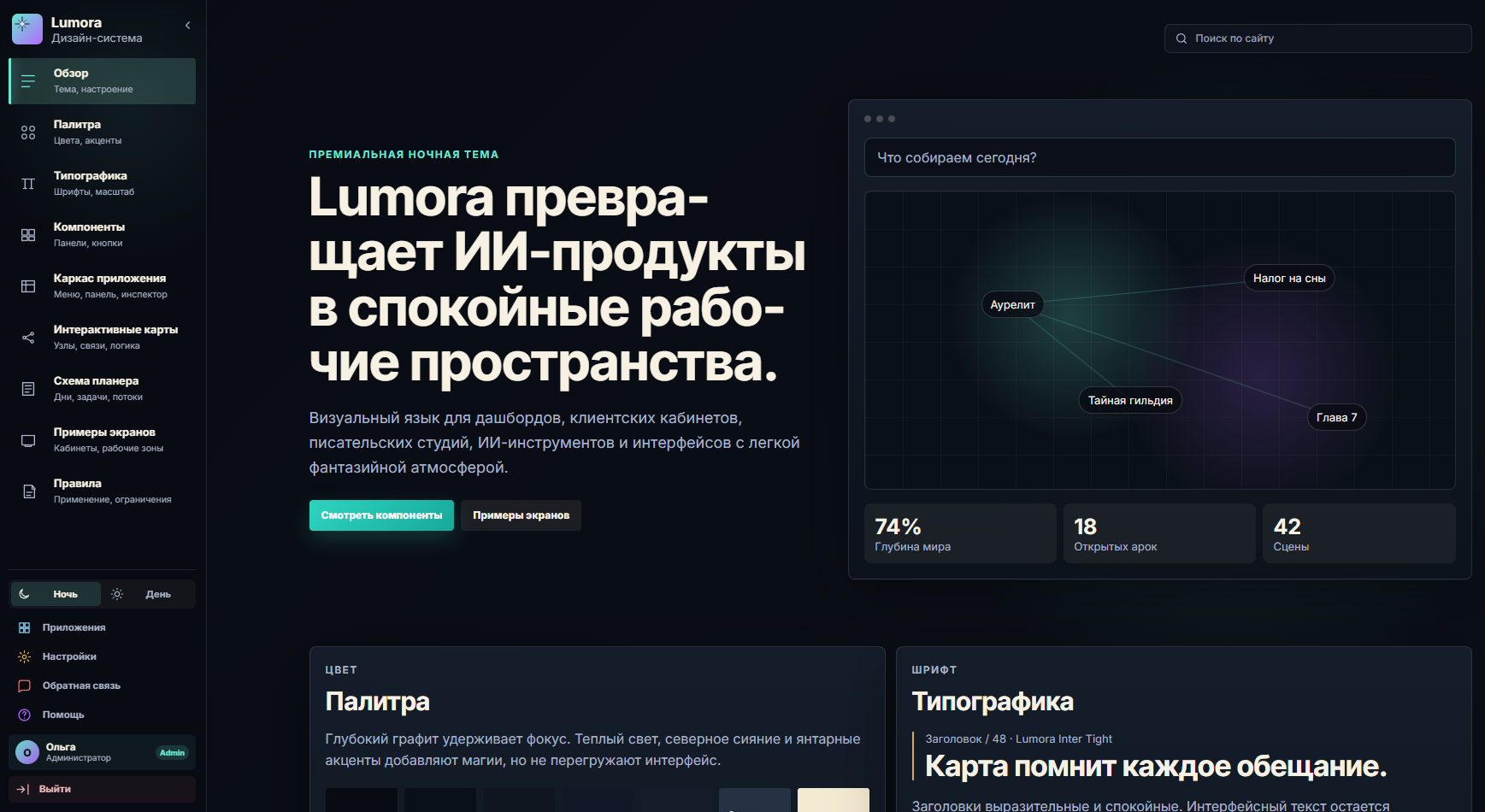Open the Компоненты grid icon
Image resolution: width=1485 pixels, height=812 pixels.
pos(28,235)
